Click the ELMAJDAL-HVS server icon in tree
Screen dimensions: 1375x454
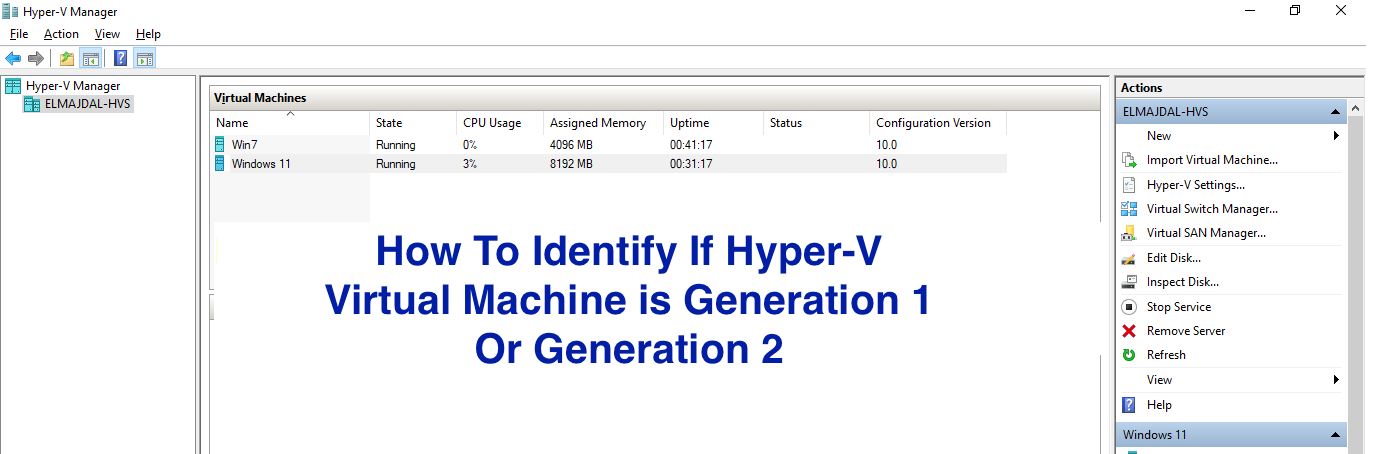point(32,104)
